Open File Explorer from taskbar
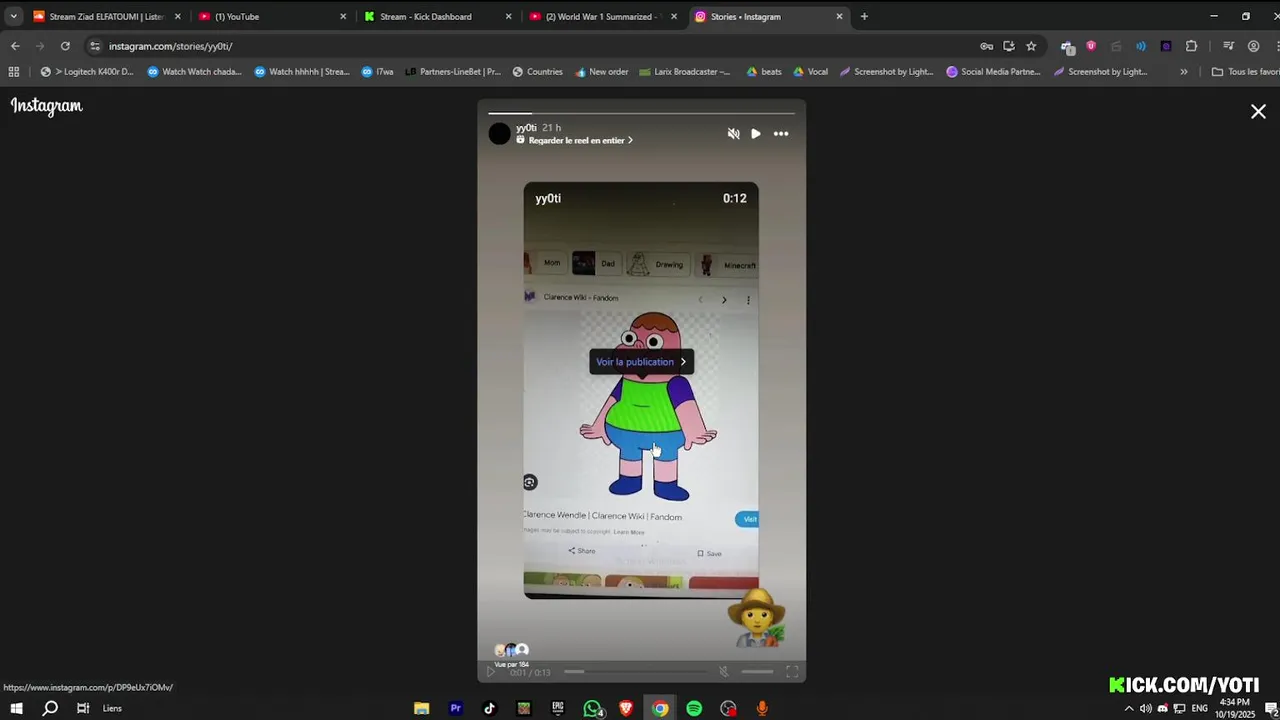This screenshot has height=720, width=1280. pos(421,708)
